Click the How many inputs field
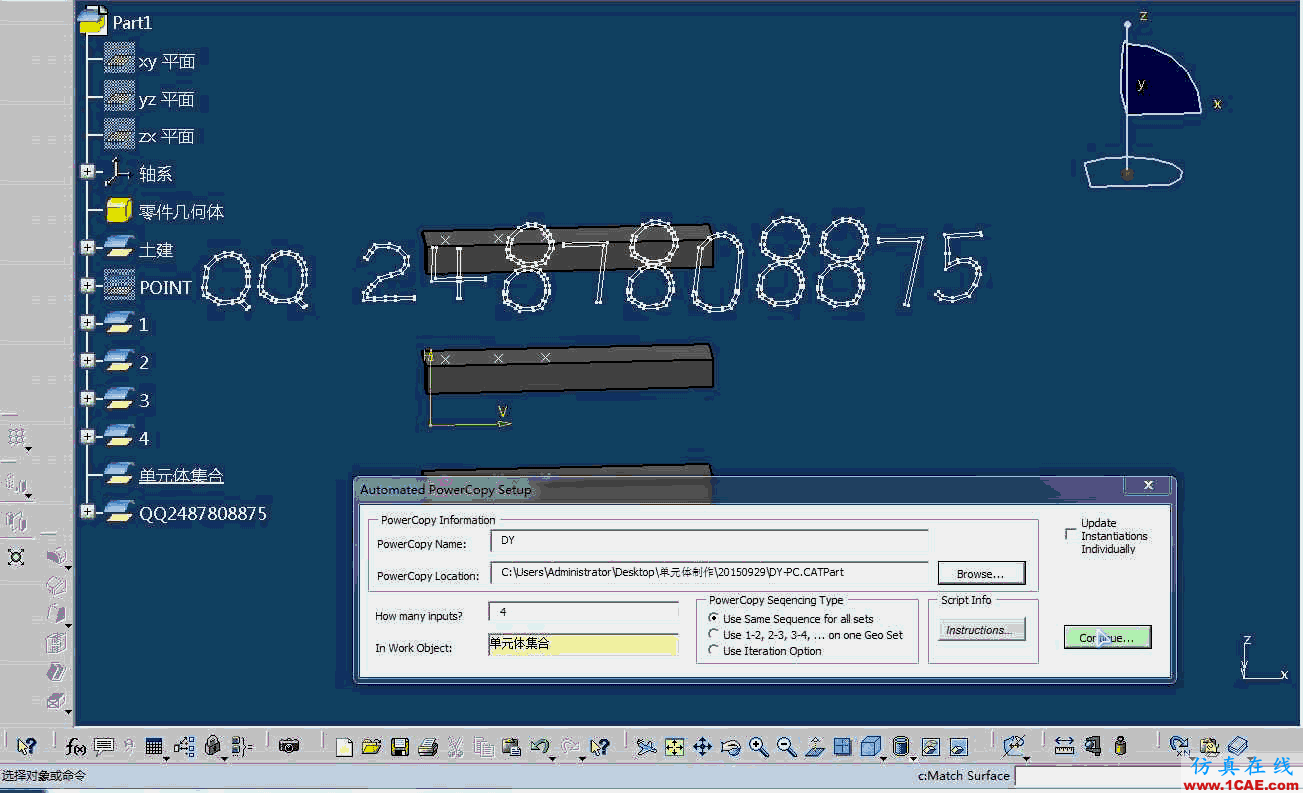 [583, 611]
